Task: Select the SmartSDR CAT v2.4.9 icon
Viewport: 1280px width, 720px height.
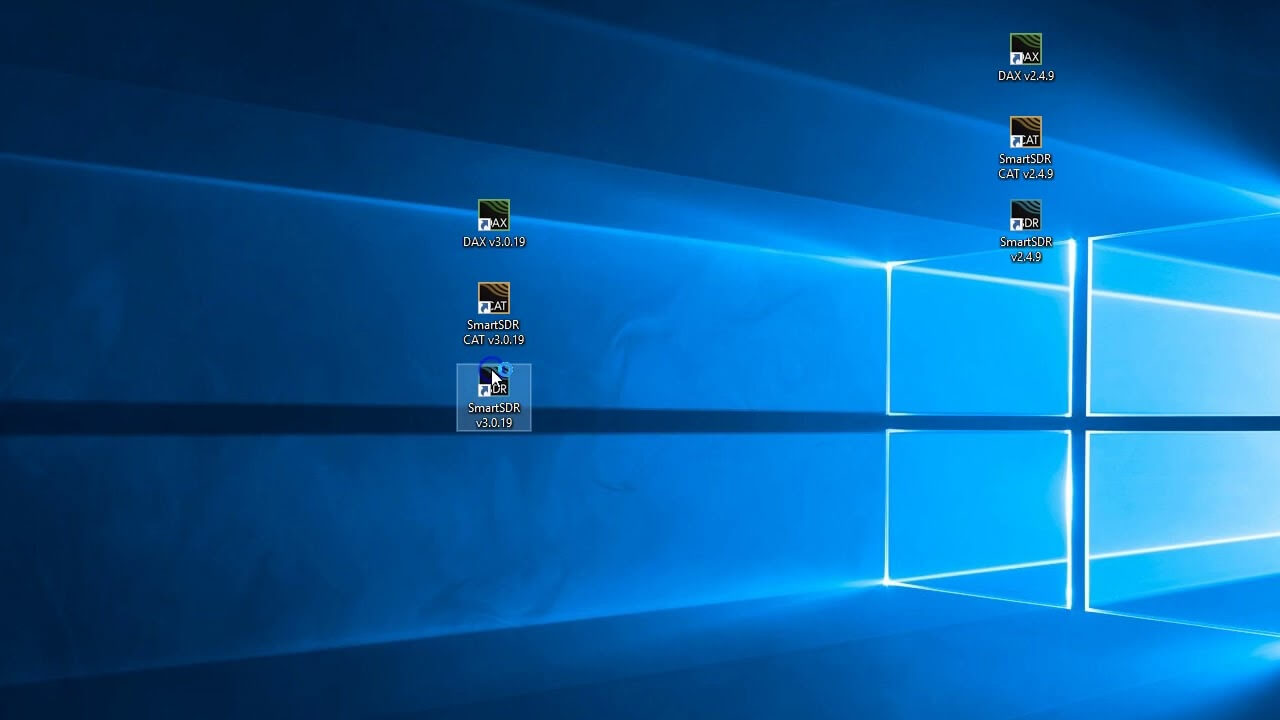Action: coord(1026,132)
